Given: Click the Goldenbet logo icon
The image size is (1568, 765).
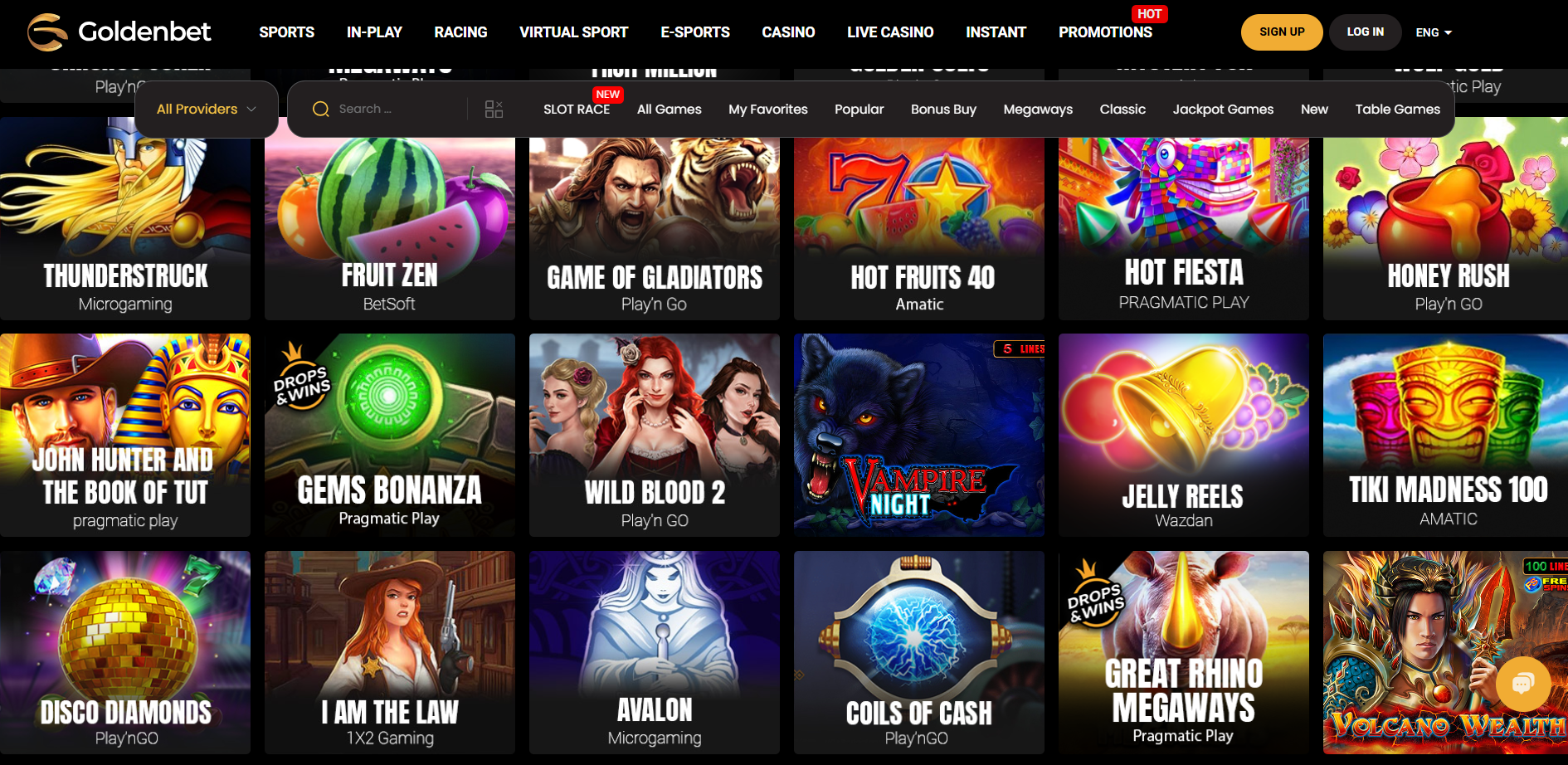Looking at the screenshot, I should [47, 32].
